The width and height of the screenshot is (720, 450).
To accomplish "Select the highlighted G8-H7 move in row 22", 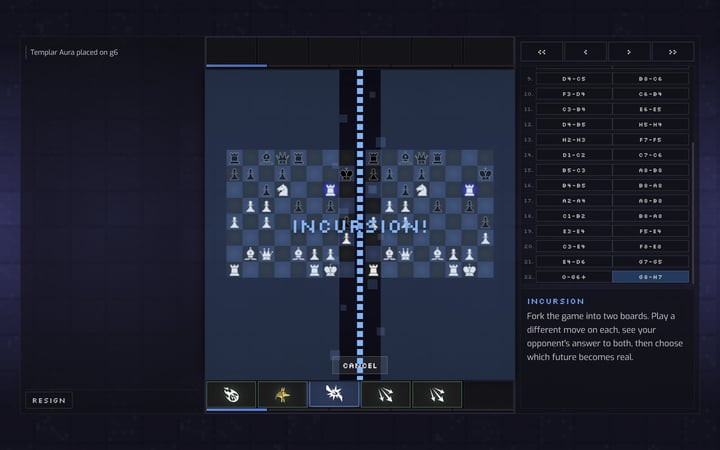I will tap(651, 277).
